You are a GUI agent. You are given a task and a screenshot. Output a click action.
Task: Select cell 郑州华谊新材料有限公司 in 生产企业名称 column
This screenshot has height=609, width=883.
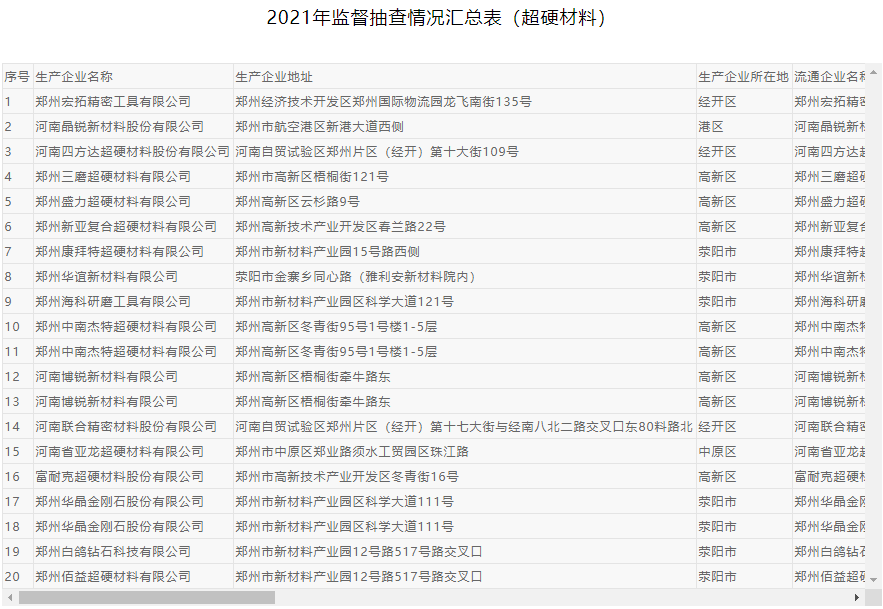[x=133, y=277]
